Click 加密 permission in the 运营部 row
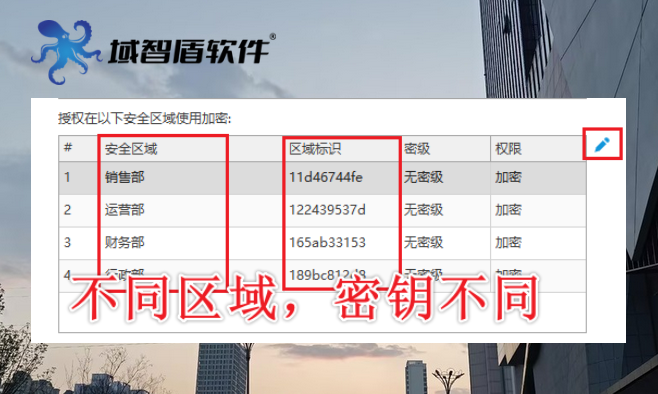This screenshot has height=394, width=658. click(x=508, y=210)
